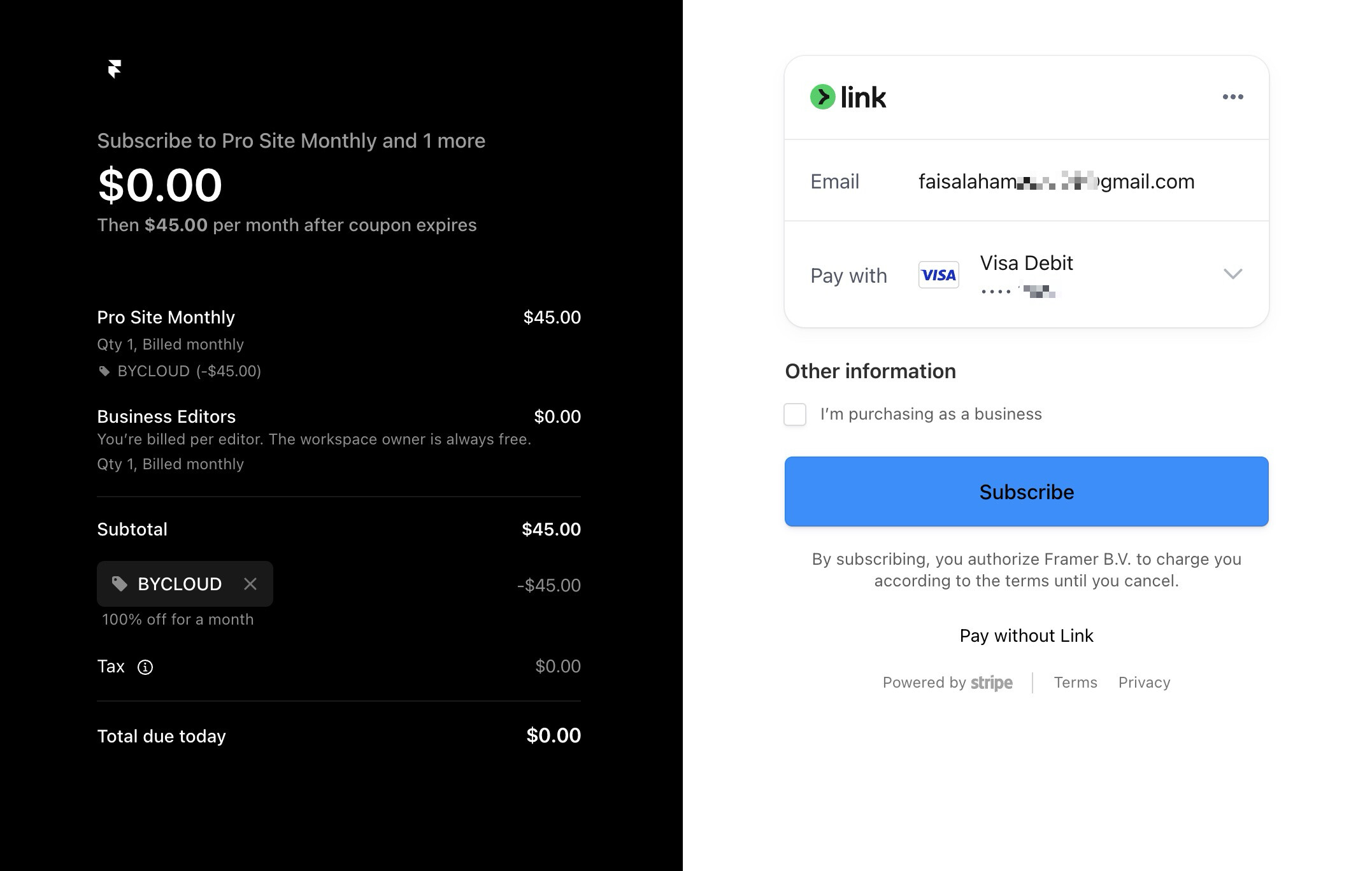Click the Business Editors line item
This screenshot has width=1372, height=871.
tap(166, 416)
